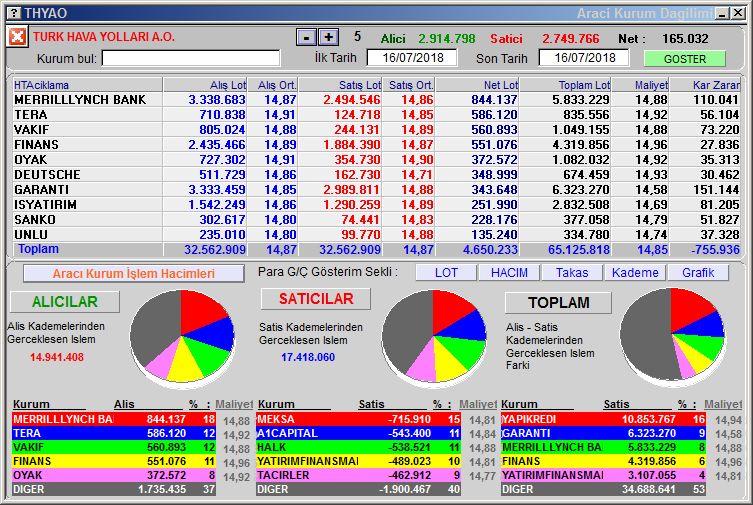Decrease count with the minus button
This screenshot has height=505, width=753.
(x=306, y=37)
